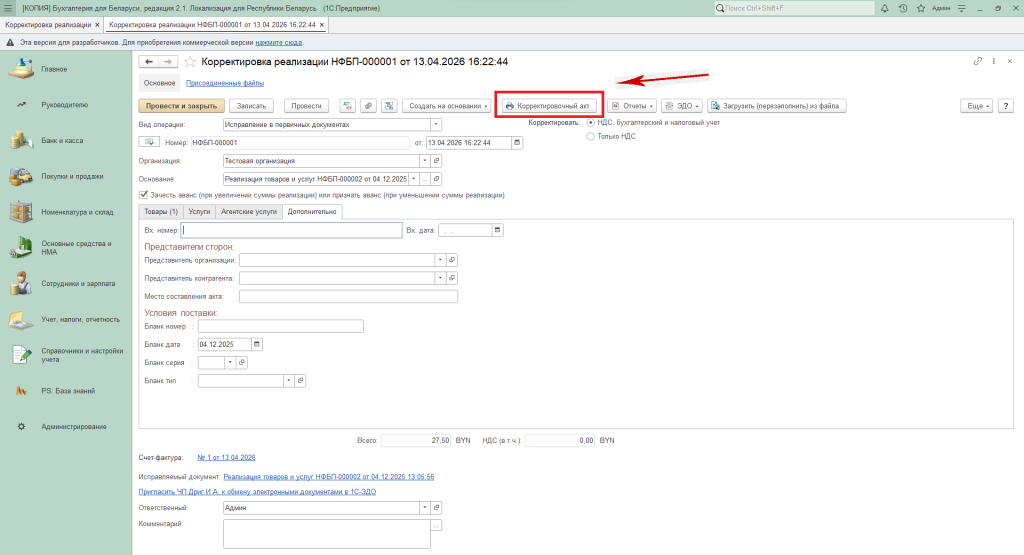This screenshot has width=1024, height=555.
Task: Expand the Вид операции dropdown
Action: coord(436,125)
